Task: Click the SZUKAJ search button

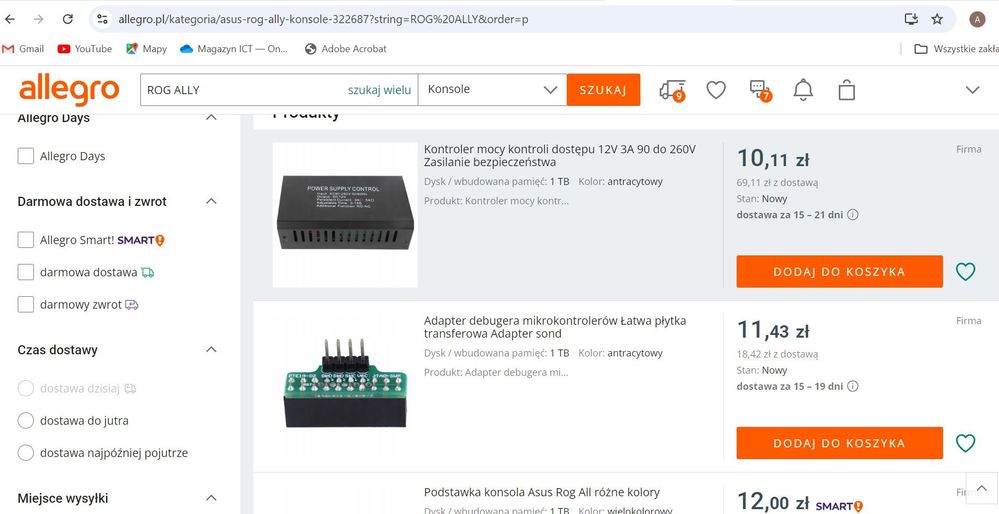Action: click(603, 90)
